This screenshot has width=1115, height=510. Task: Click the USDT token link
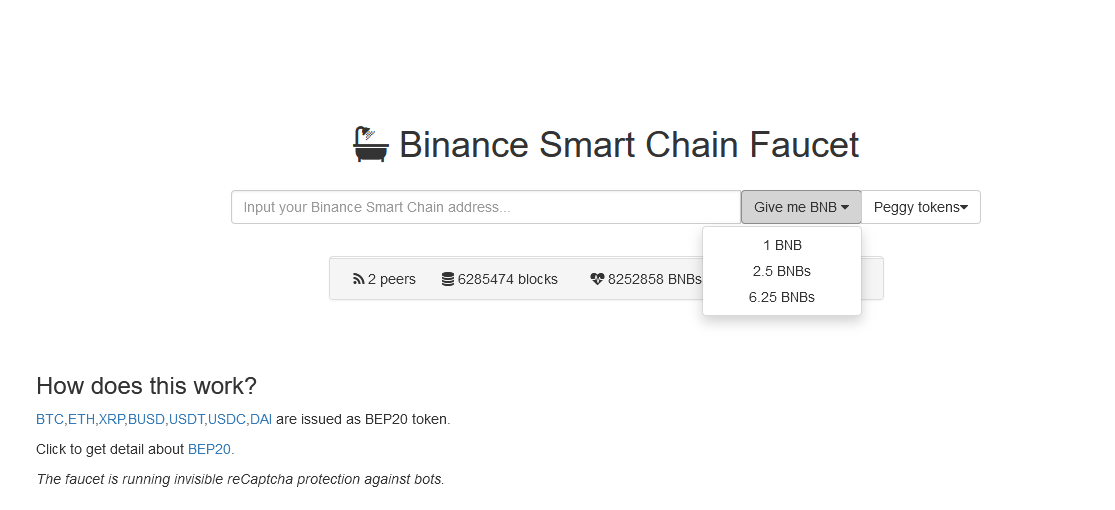[x=186, y=420]
